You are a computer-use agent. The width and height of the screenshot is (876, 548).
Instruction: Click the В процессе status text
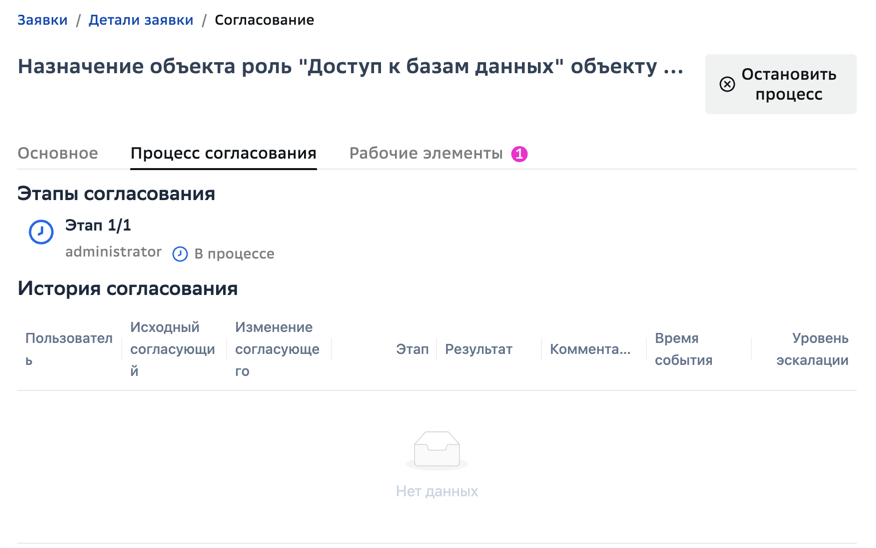pos(234,254)
